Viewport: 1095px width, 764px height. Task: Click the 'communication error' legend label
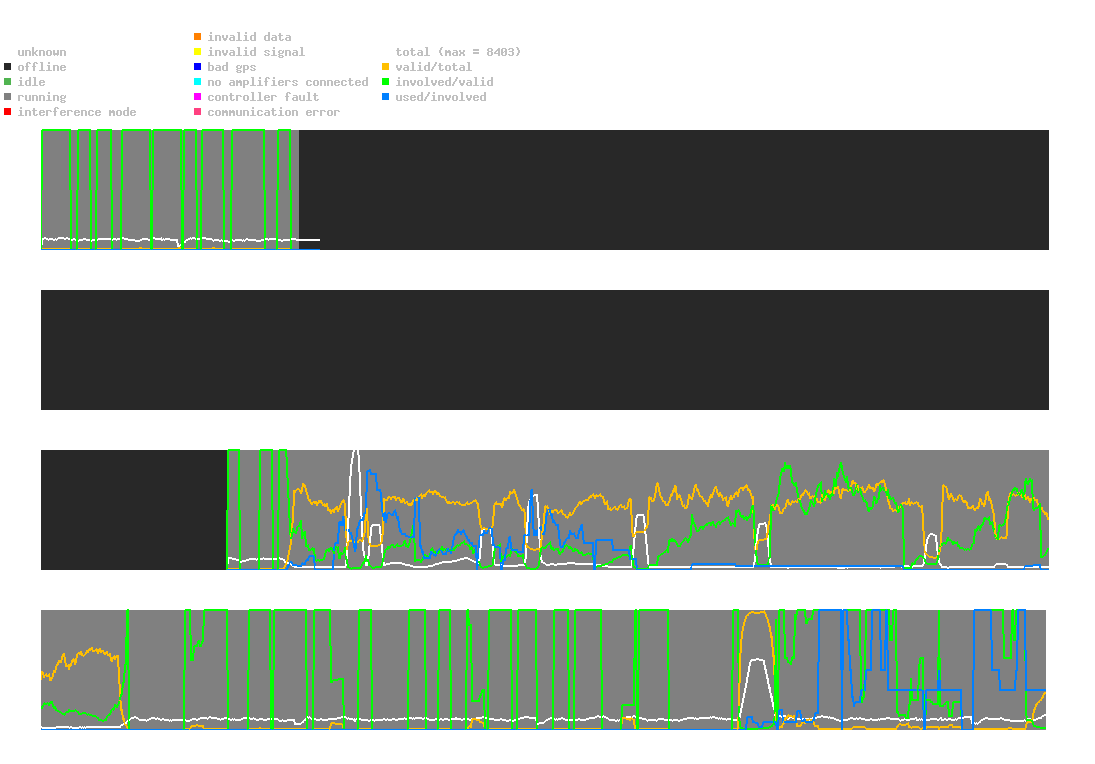click(x=274, y=112)
